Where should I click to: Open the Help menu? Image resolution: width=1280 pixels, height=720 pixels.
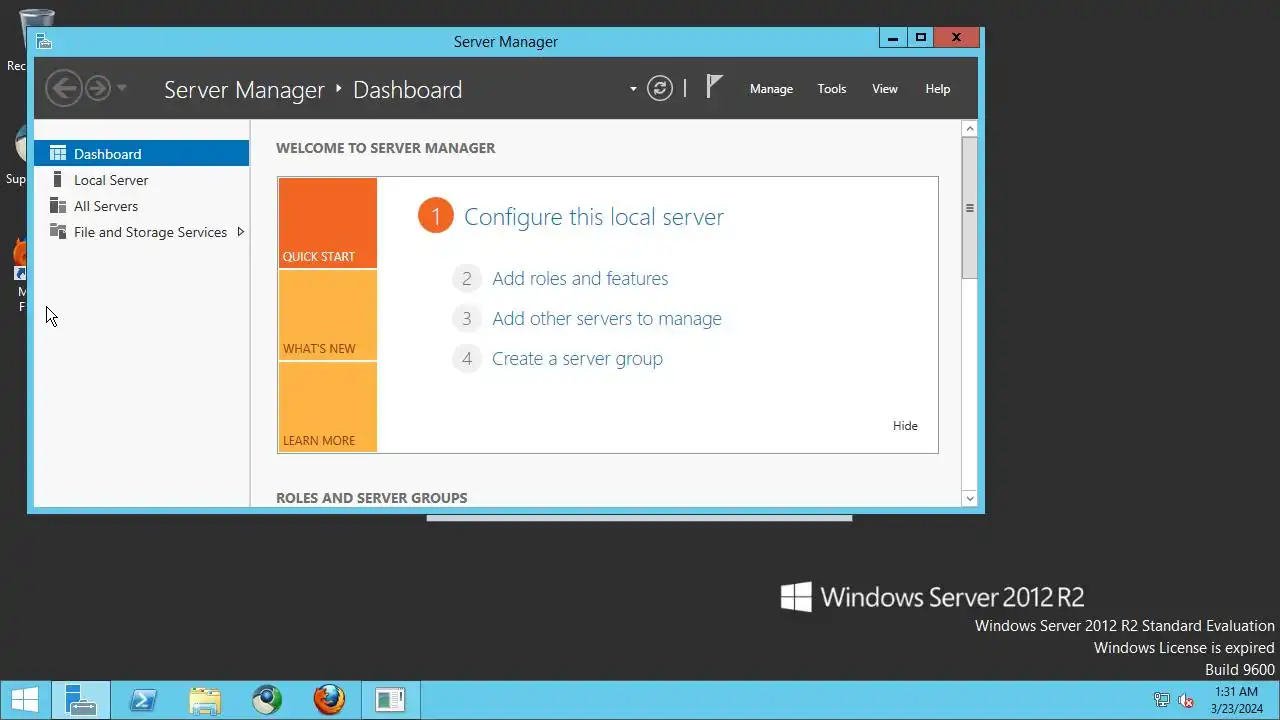(x=938, y=89)
